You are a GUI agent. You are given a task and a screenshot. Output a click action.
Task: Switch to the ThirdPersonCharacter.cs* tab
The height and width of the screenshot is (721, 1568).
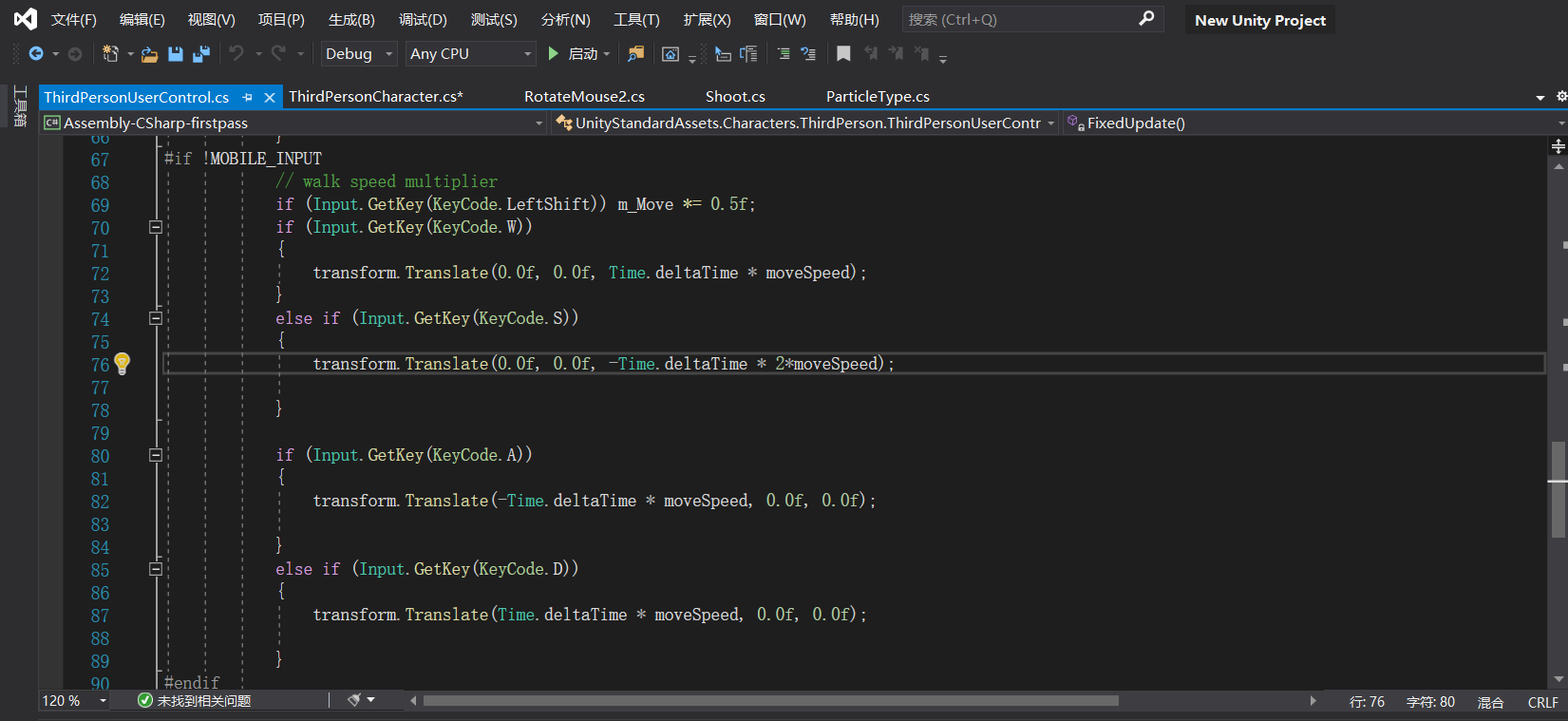point(376,97)
